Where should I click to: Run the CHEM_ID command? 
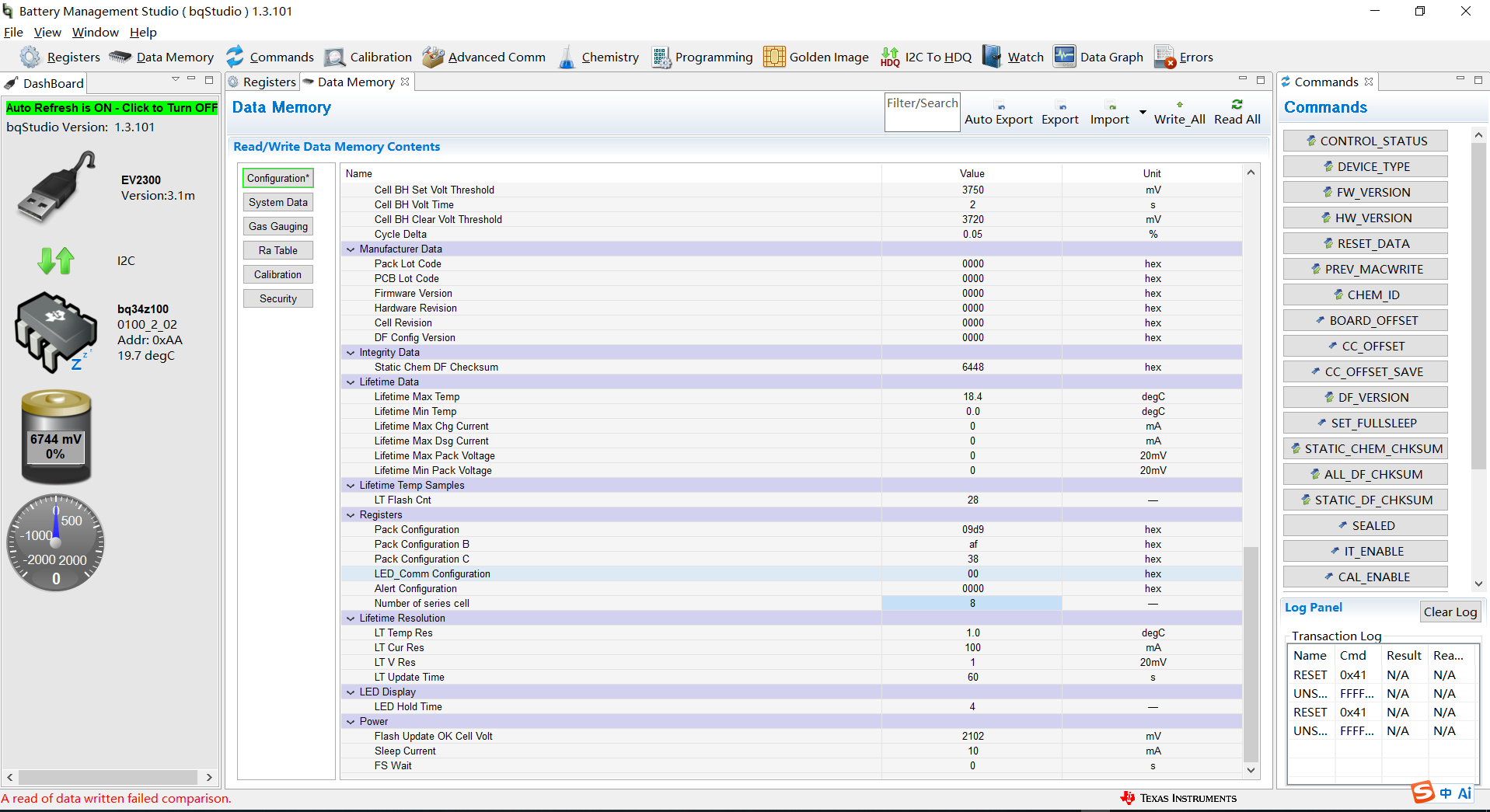tap(1366, 294)
